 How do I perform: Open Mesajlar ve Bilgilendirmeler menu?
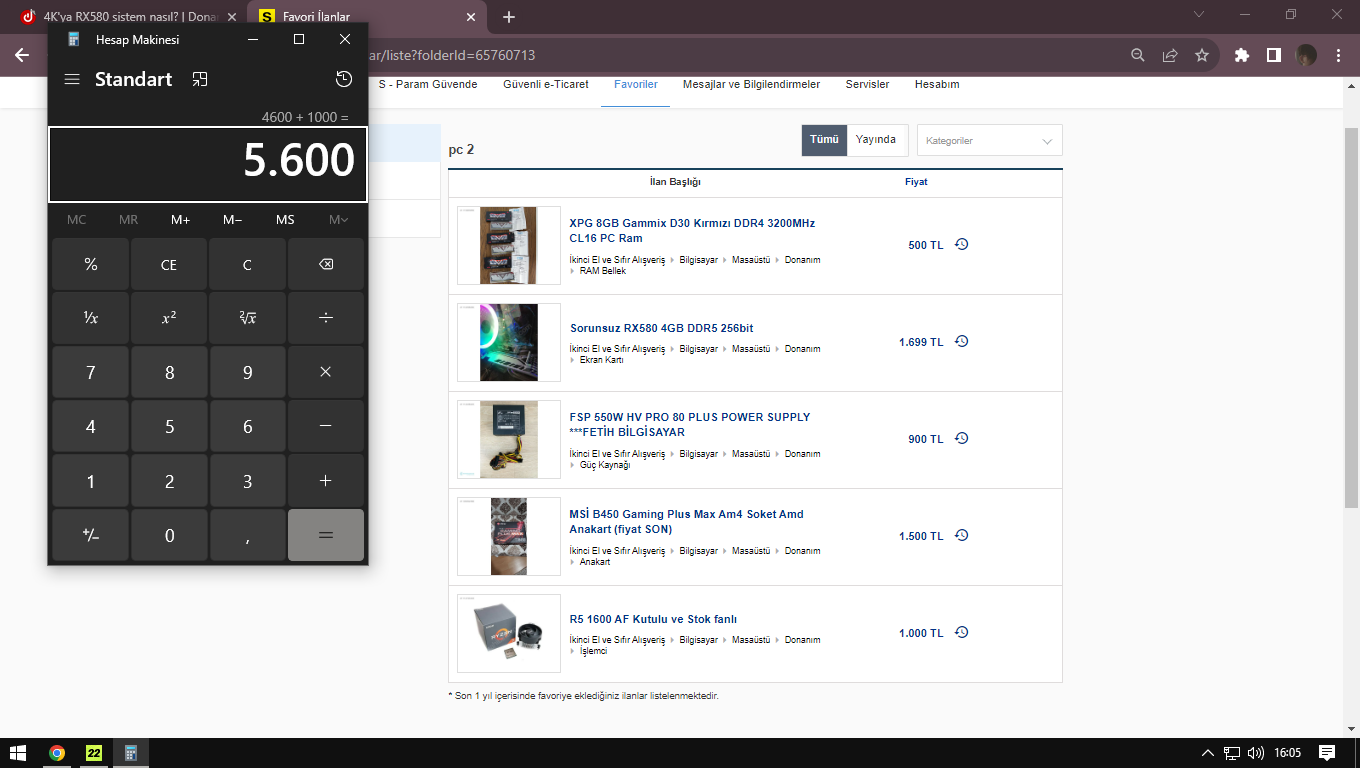click(x=751, y=85)
